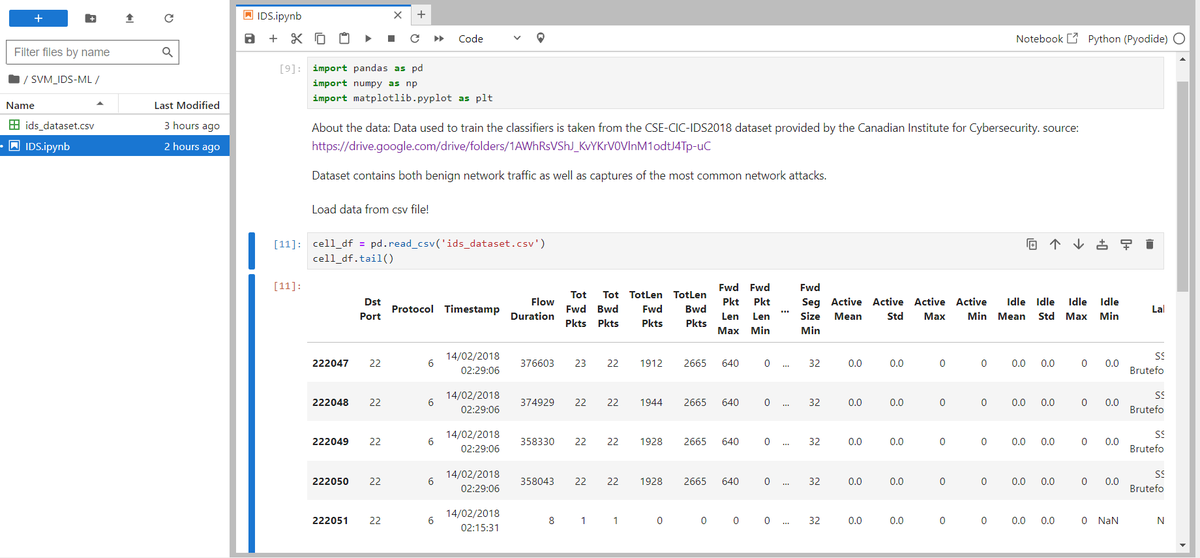The width and height of the screenshot is (1200, 558).
Task: Run the selected cell and advance
Action: click(368, 39)
